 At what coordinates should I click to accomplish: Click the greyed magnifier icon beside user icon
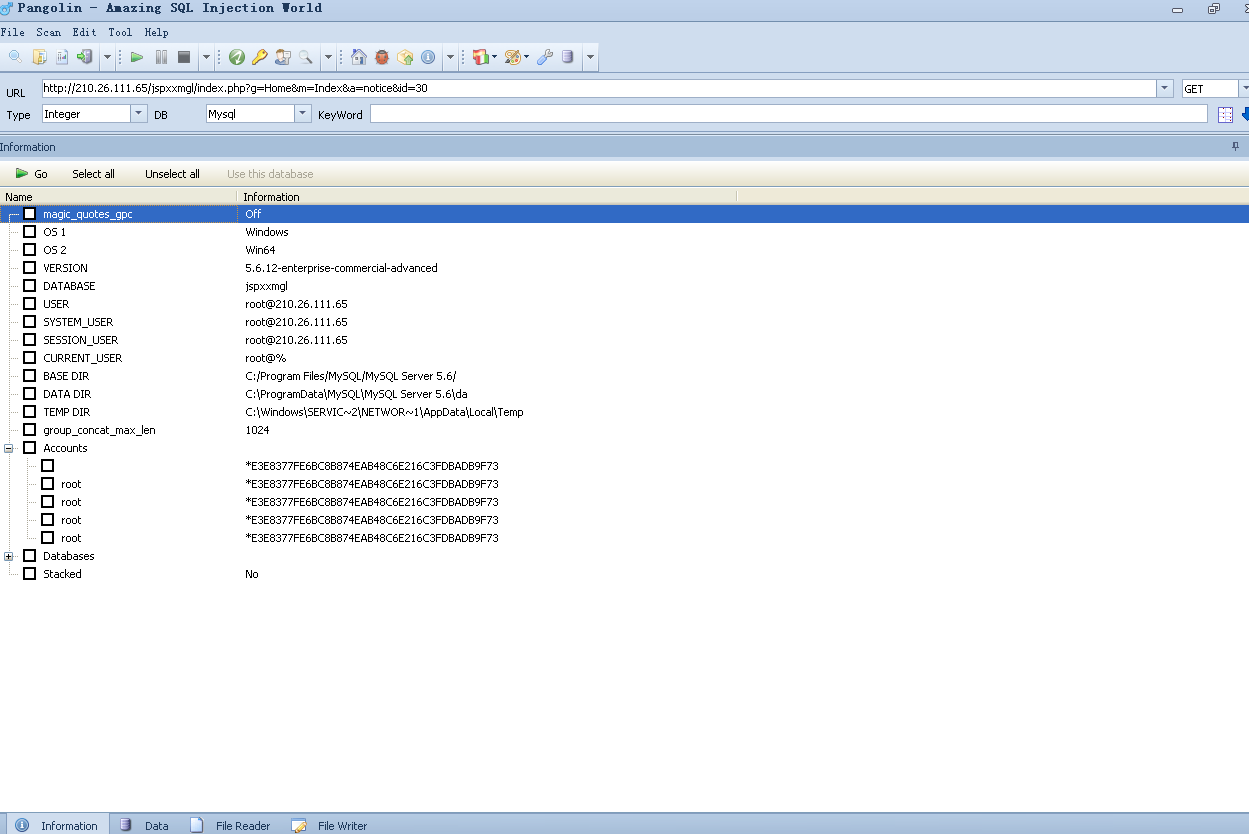click(x=305, y=57)
